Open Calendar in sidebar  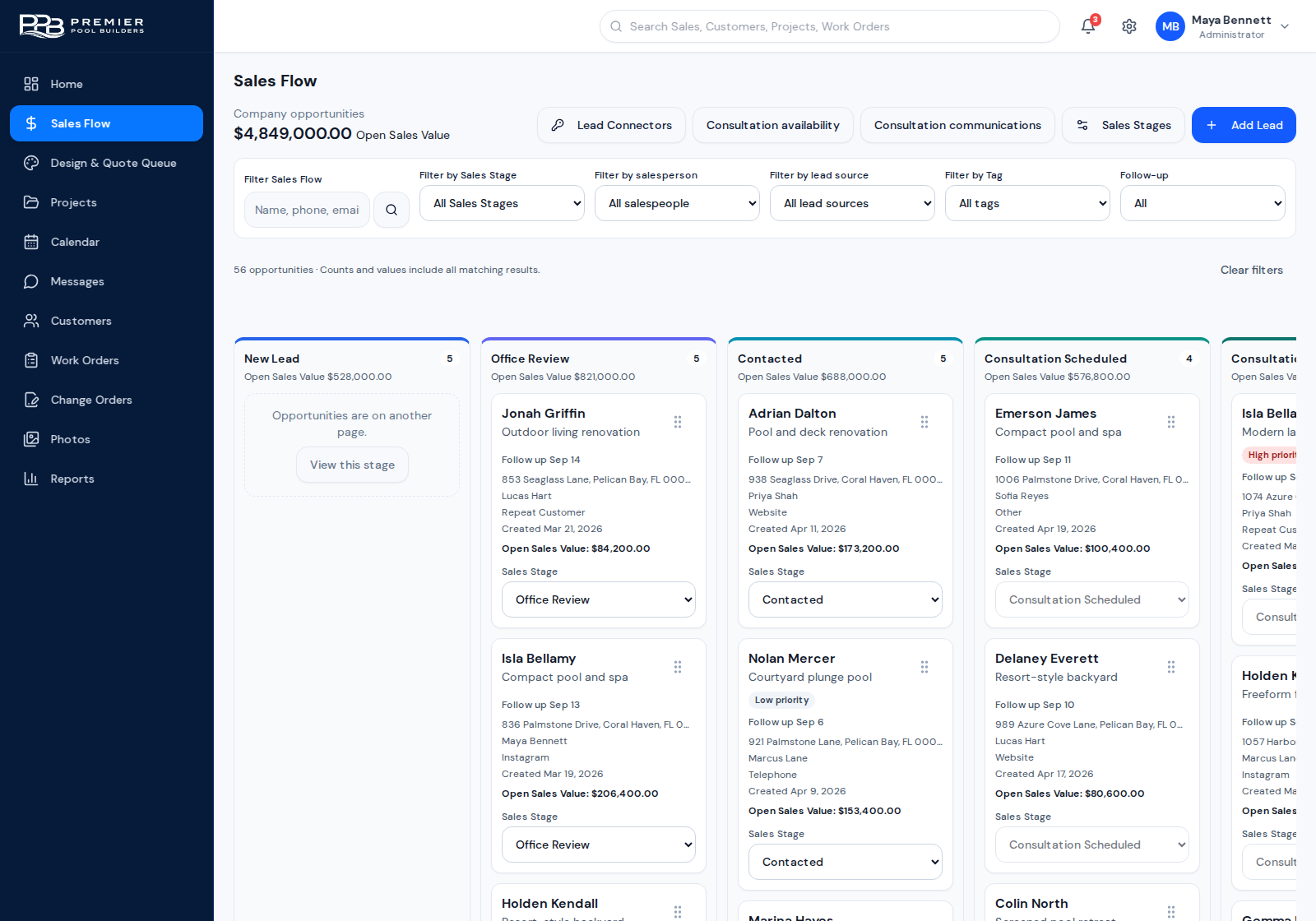pyautogui.click(x=106, y=242)
